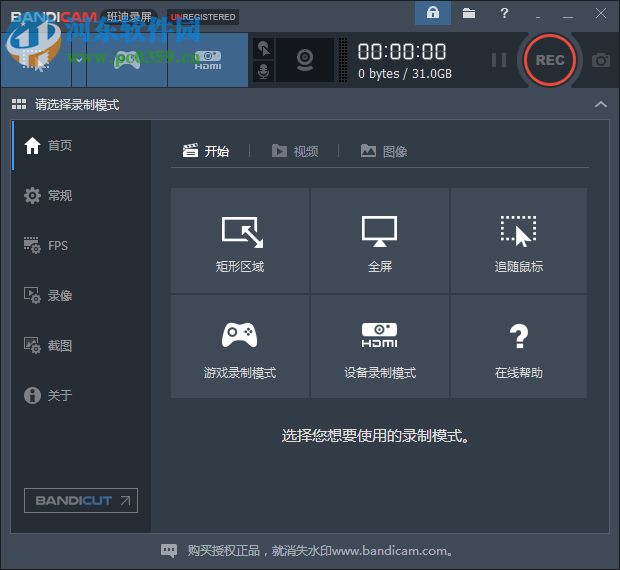Switch to the 开始 tab
Screen dimensions: 620x570
pos(206,151)
